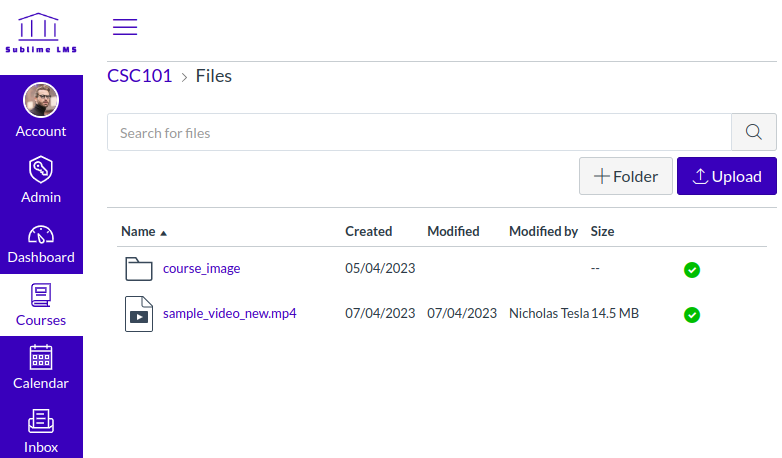Click the sample_video_new.mp4 video file icon

pyautogui.click(x=138, y=314)
